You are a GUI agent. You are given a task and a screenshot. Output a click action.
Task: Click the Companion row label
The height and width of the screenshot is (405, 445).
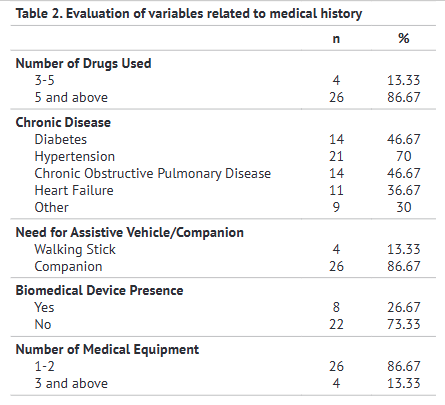click(x=68, y=267)
